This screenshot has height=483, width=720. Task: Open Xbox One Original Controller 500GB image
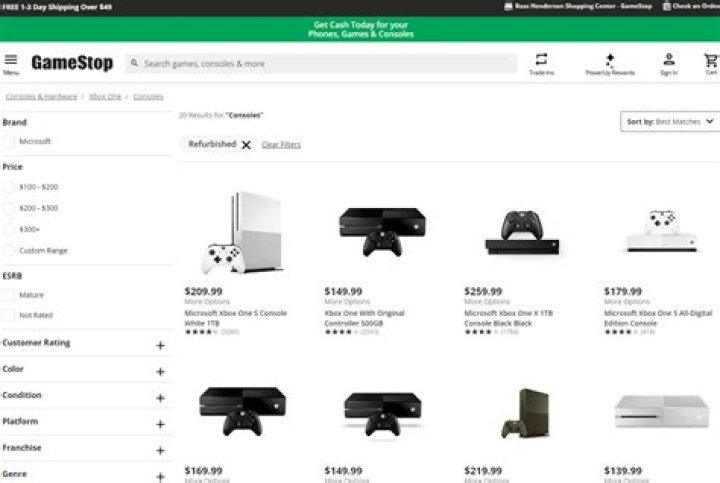pyautogui.click(x=382, y=232)
